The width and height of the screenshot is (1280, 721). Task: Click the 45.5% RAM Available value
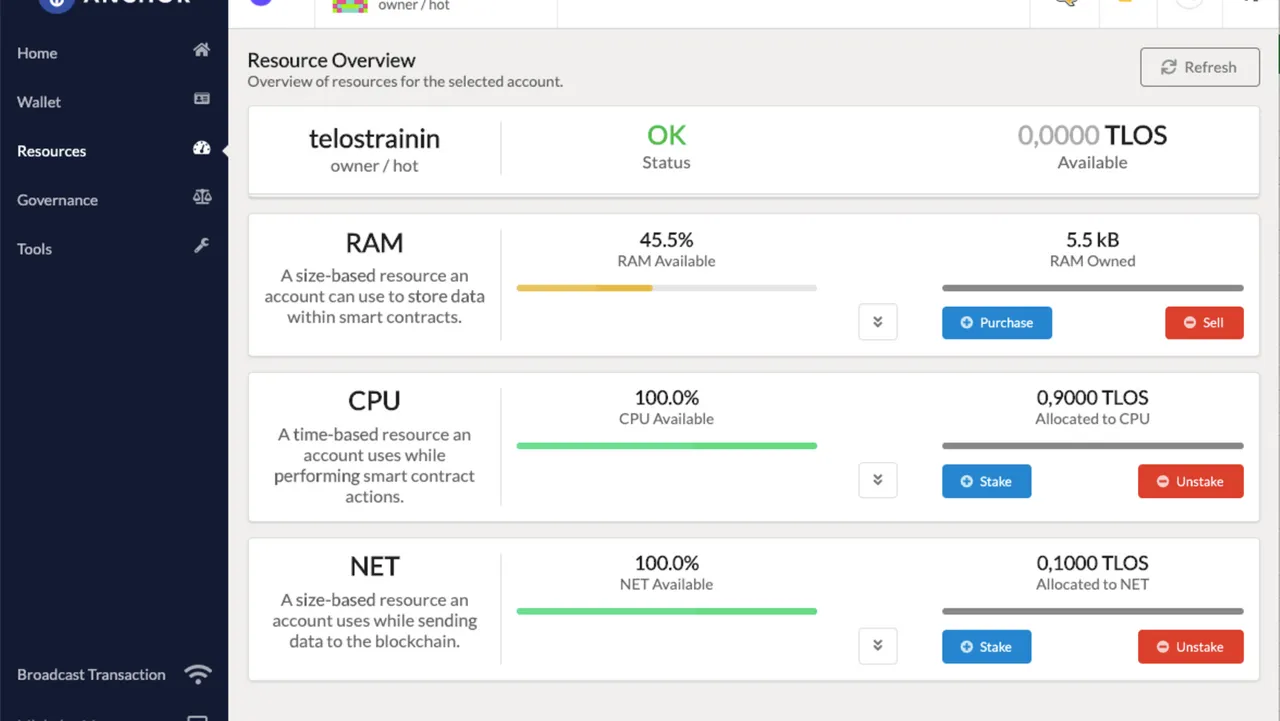coord(666,240)
